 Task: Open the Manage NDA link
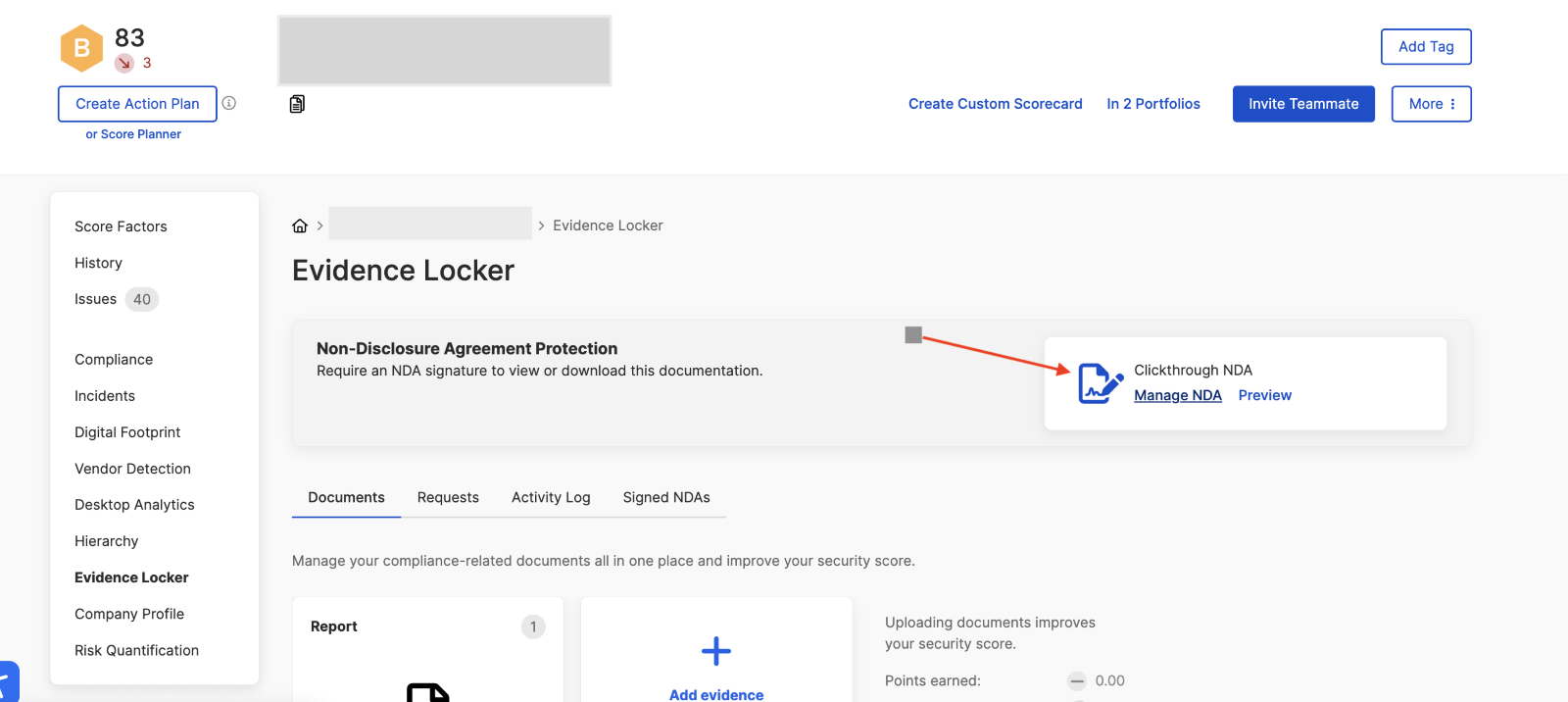click(x=1178, y=395)
